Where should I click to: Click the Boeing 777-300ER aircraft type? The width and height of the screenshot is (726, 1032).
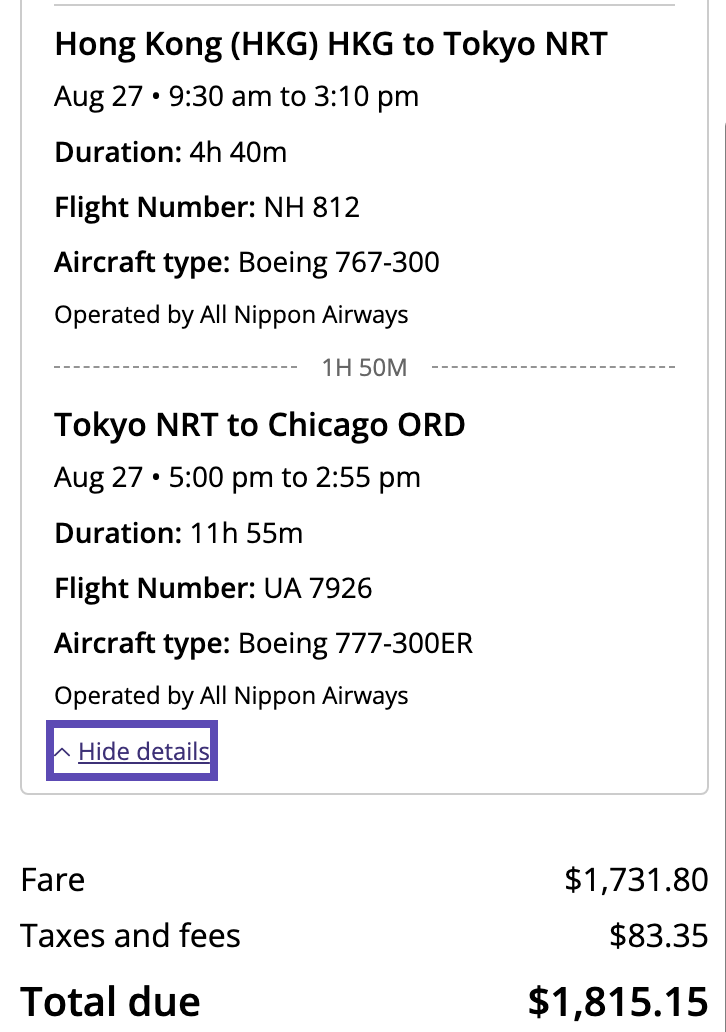click(355, 643)
